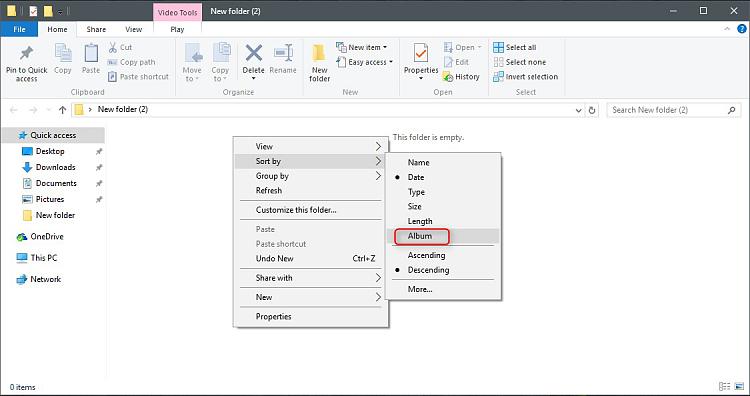Open the Play tab
Screen dimensions: 750x396
(177, 29)
